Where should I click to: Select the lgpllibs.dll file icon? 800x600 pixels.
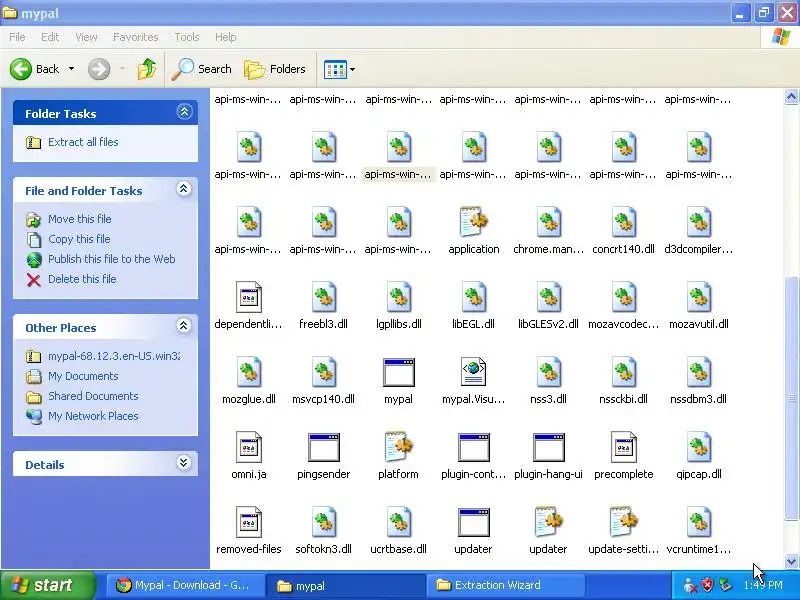click(398, 297)
